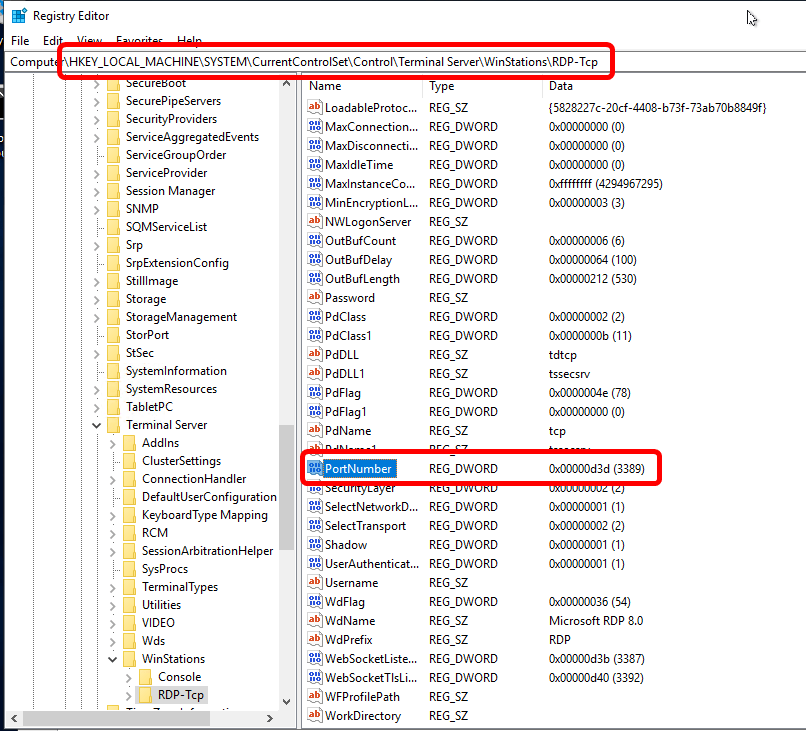806x731 pixels.
Task: Click tree pane vertical scrollbar up arrow
Action: pyautogui.click(x=287, y=83)
